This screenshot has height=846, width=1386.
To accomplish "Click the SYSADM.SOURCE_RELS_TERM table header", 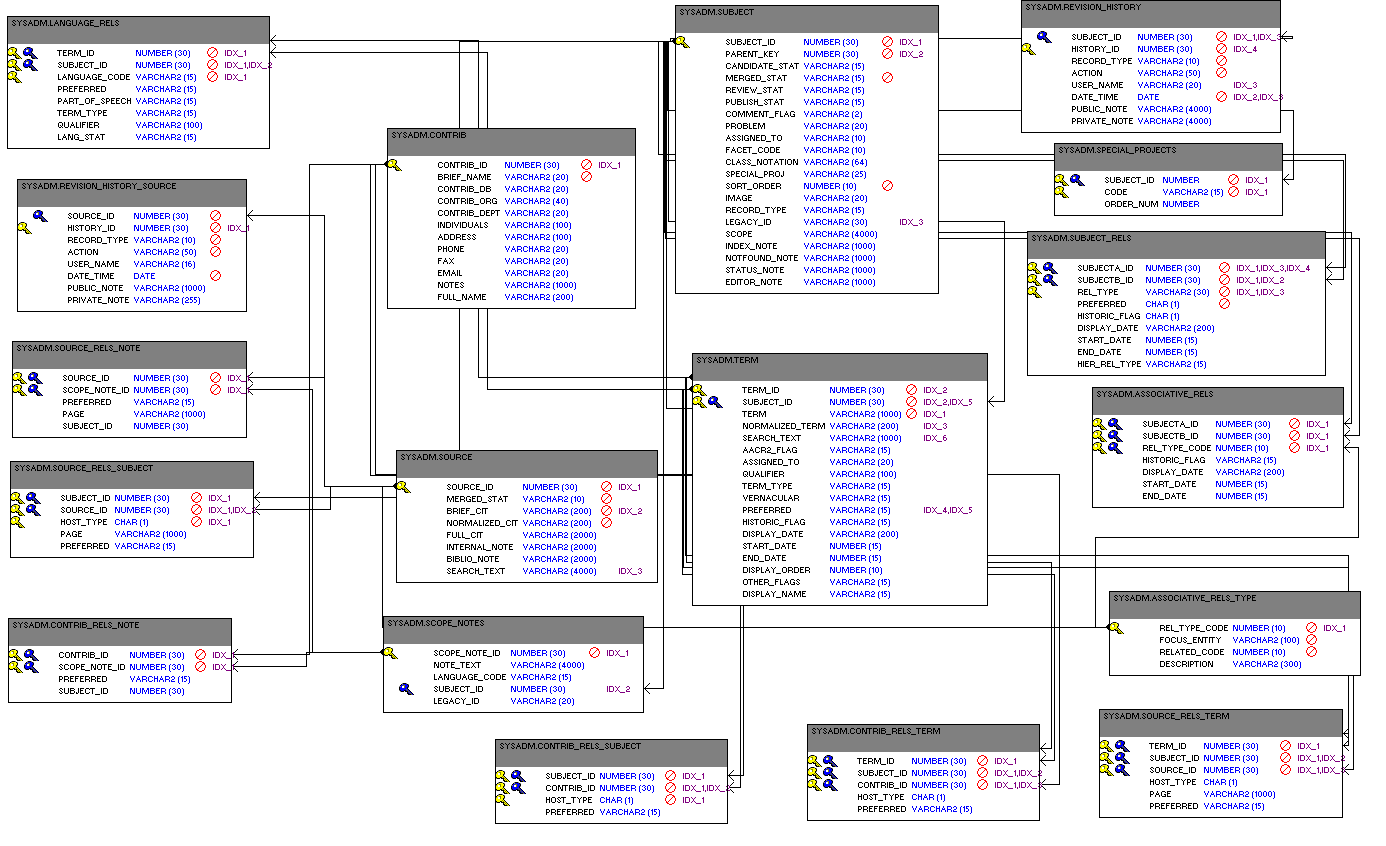I will click(1221, 722).
